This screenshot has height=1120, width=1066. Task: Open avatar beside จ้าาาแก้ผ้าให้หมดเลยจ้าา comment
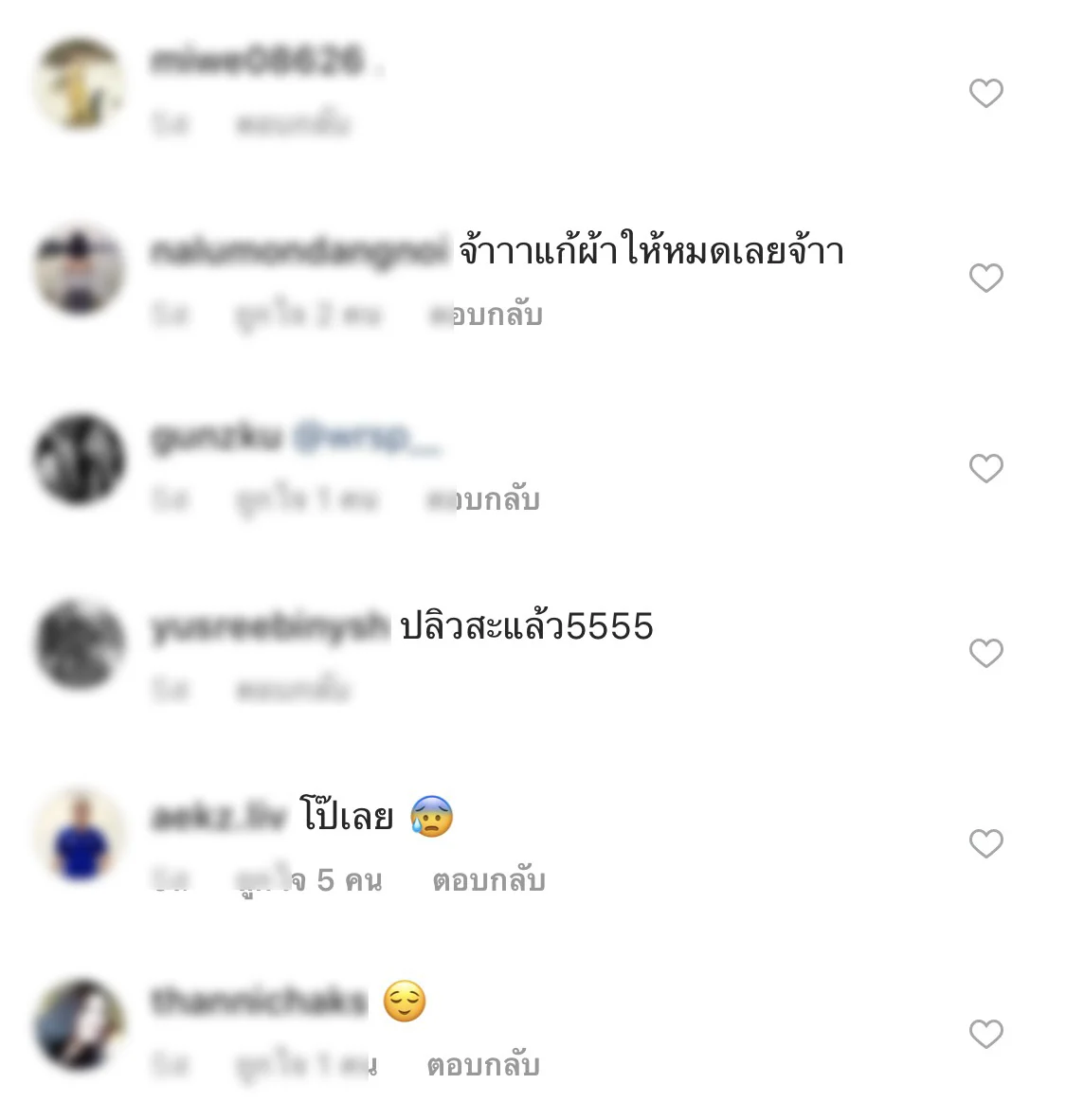point(80,268)
